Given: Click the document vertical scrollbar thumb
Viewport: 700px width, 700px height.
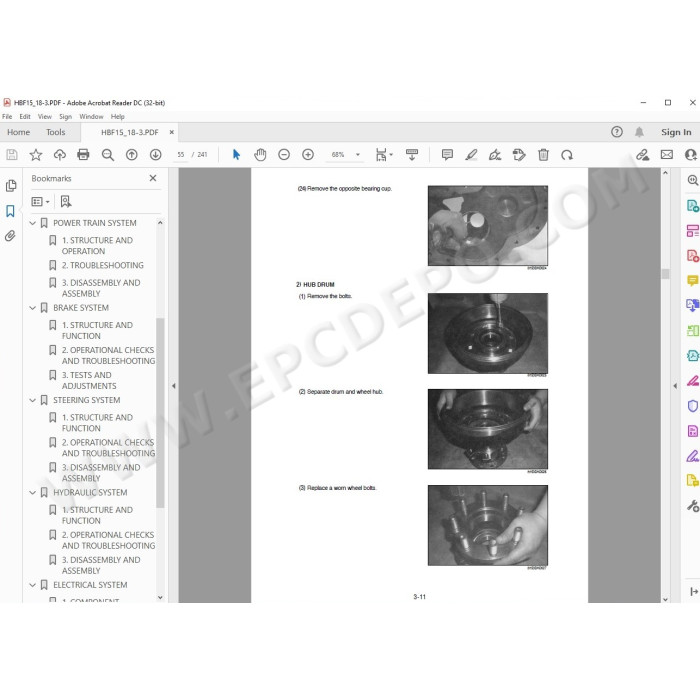Looking at the screenshot, I should (665, 274).
